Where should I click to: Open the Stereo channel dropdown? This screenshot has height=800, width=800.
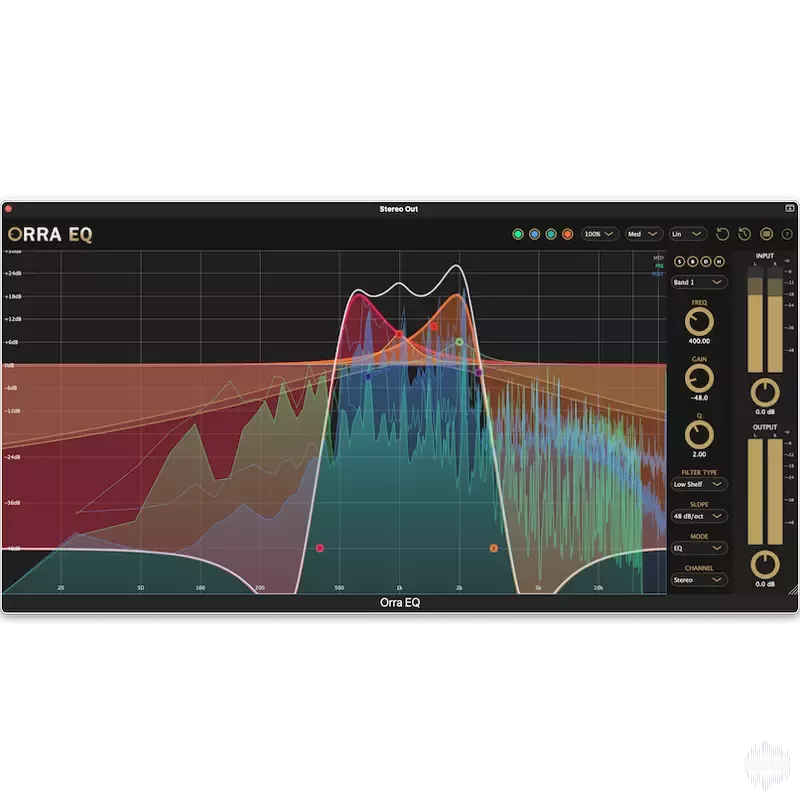(x=699, y=579)
